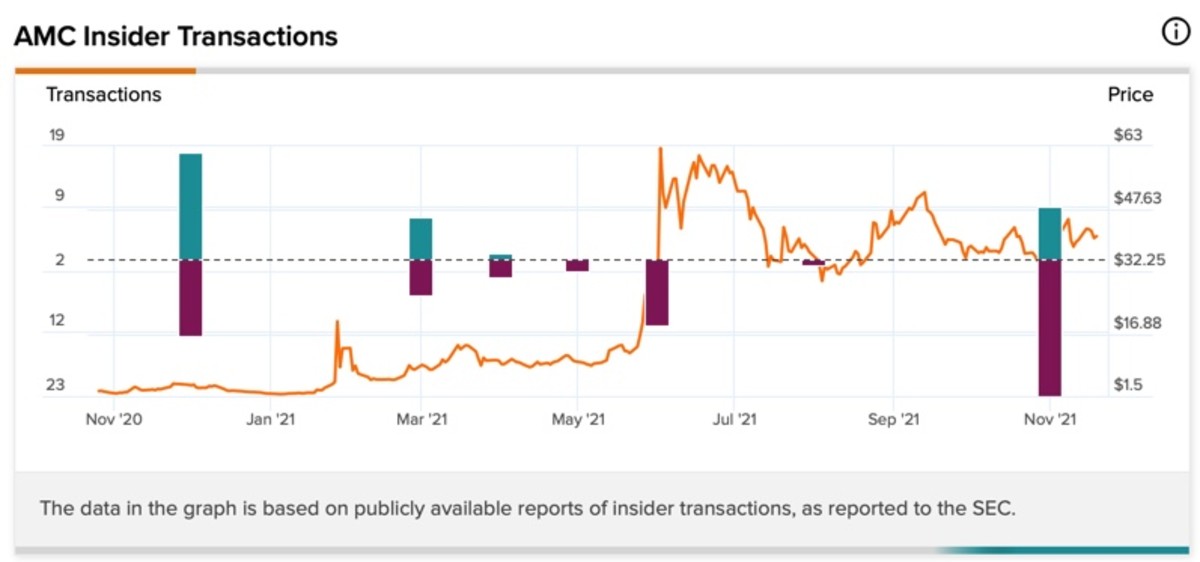
Task: Click the 'Price' axis label
Action: [x=1130, y=95]
